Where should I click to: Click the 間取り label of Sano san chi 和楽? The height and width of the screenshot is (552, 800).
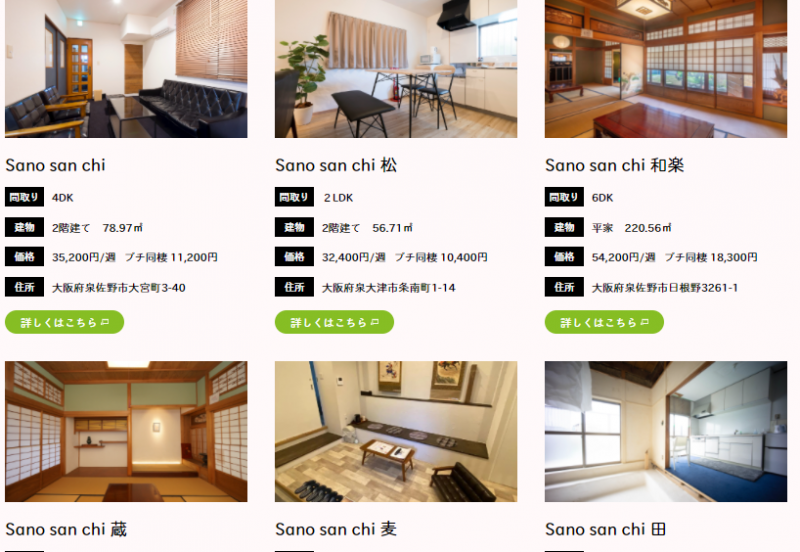click(x=564, y=197)
